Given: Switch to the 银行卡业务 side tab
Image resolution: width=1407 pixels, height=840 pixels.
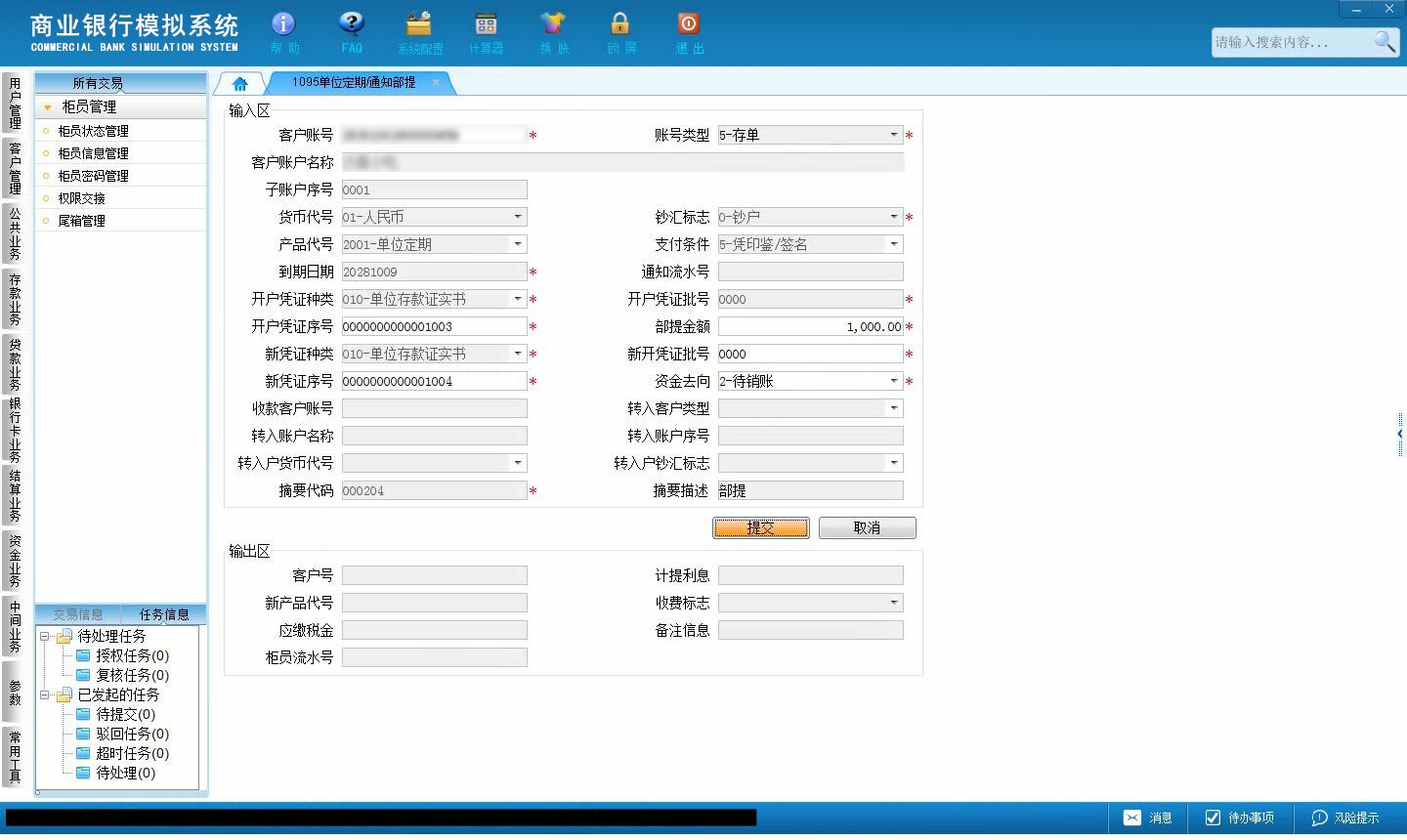Looking at the screenshot, I should point(15,430).
